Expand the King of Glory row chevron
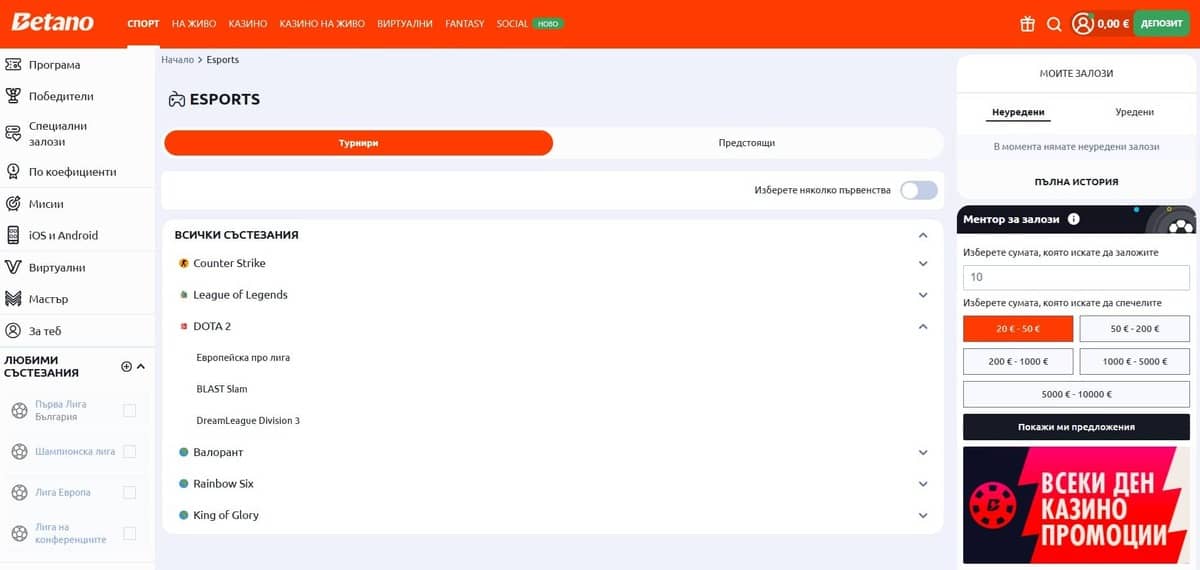Image resolution: width=1200 pixels, height=570 pixels. (x=923, y=515)
